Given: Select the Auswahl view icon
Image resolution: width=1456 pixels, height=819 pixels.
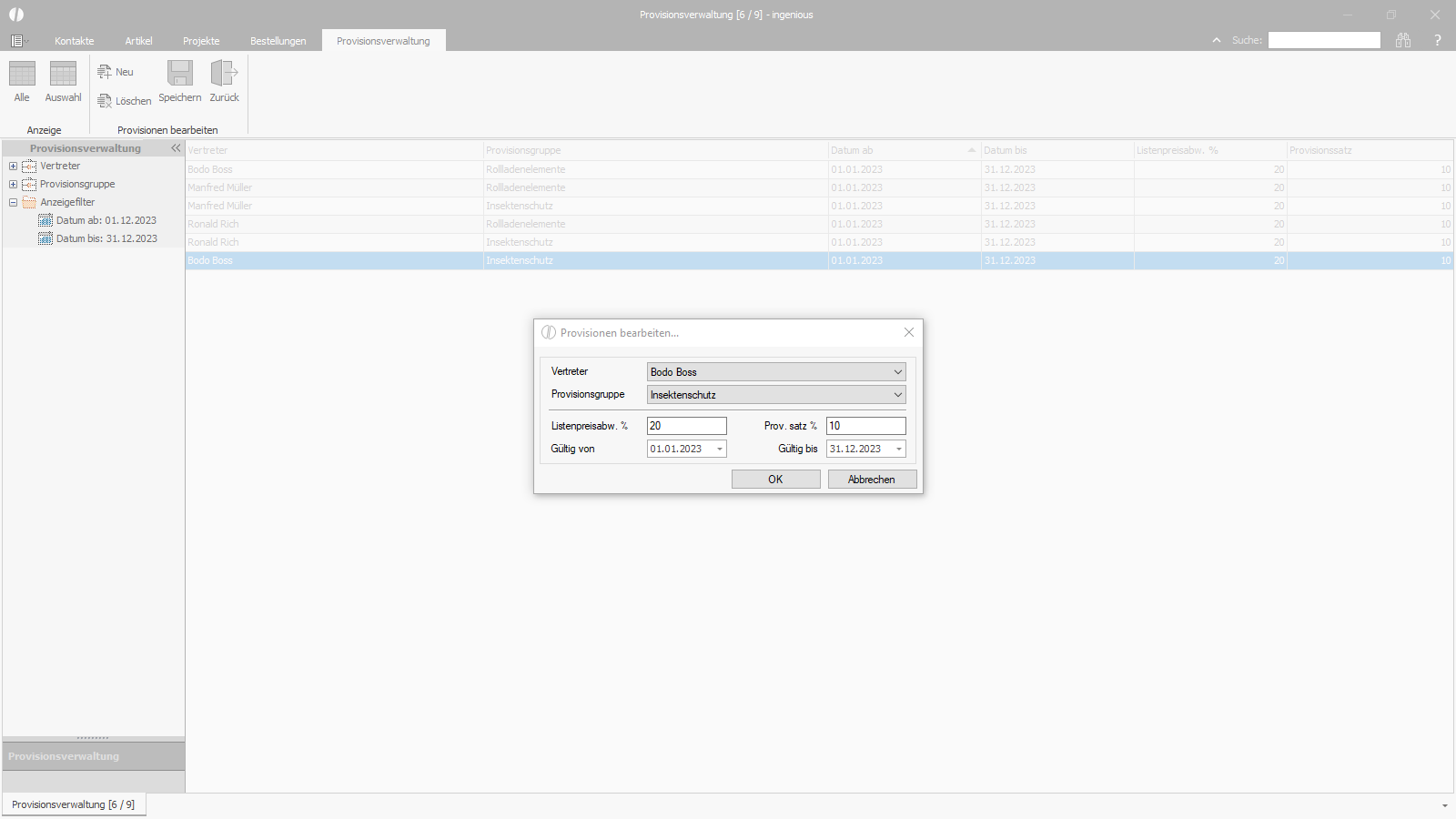Looking at the screenshot, I should coord(63,74).
